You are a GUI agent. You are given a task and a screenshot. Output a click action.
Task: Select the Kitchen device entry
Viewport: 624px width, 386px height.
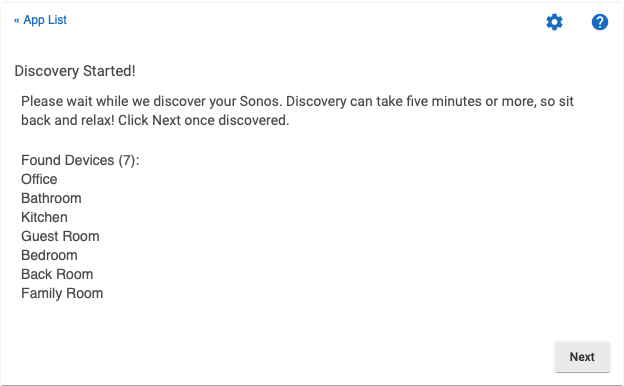pyautogui.click(x=44, y=217)
